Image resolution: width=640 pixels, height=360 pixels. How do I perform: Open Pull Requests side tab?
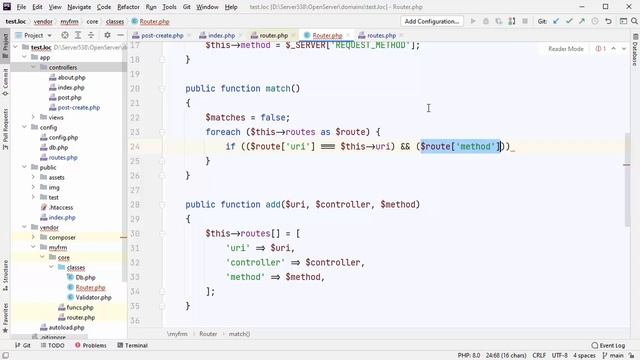click(5, 129)
